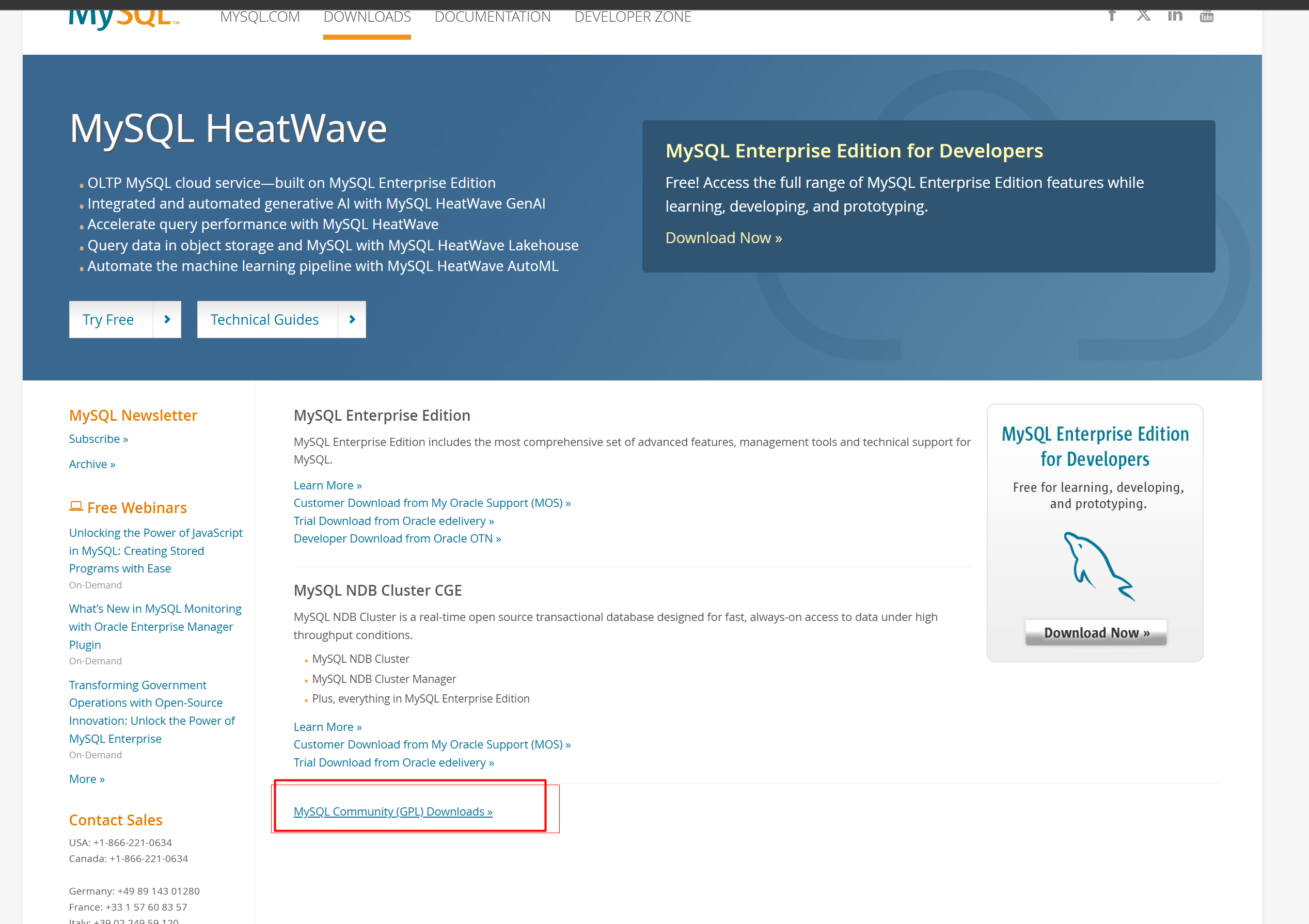1309x924 pixels.
Task: Click the Free Webinars laptop icon
Action: pos(75,505)
